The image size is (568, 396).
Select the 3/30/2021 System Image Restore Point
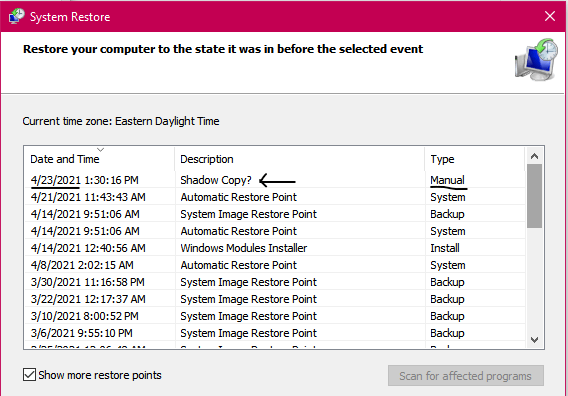pos(275,282)
